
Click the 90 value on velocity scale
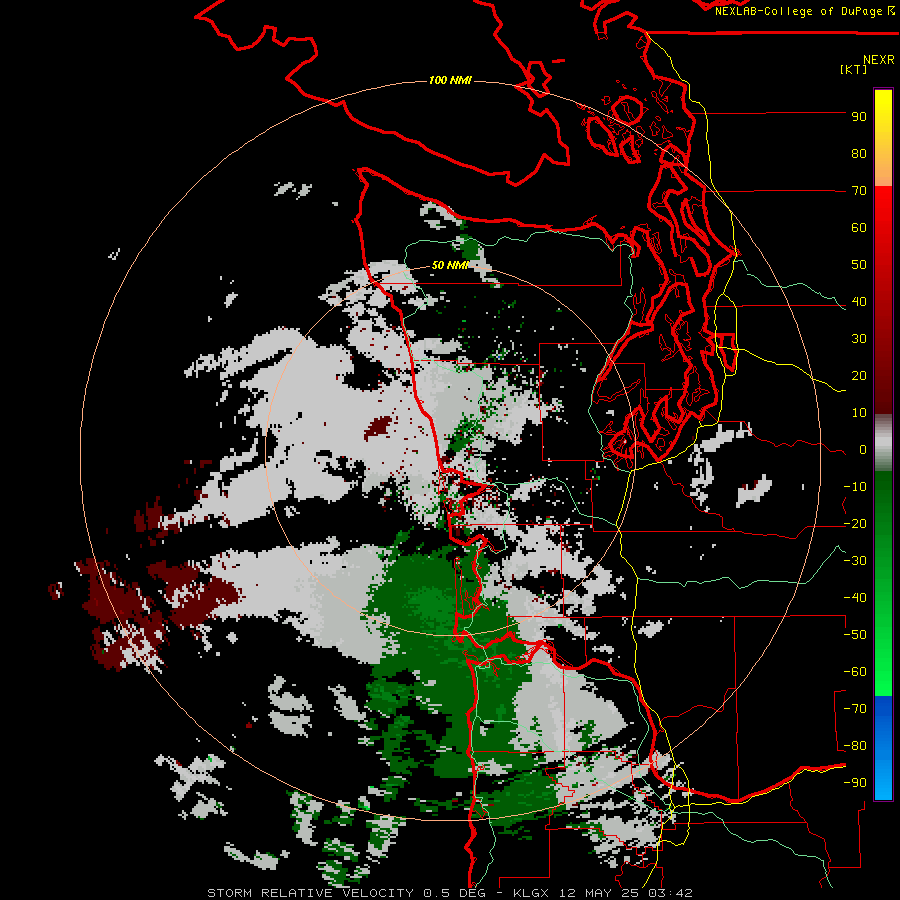tap(859, 117)
